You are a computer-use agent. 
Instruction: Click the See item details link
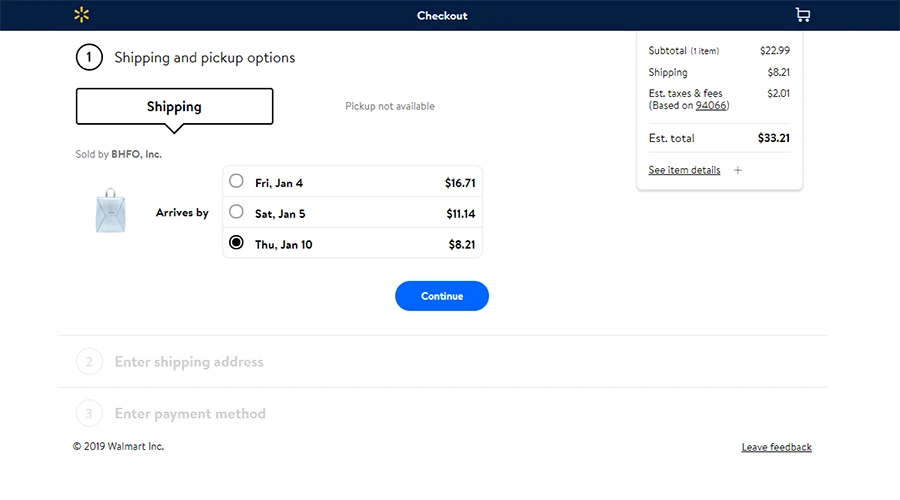tap(684, 170)
